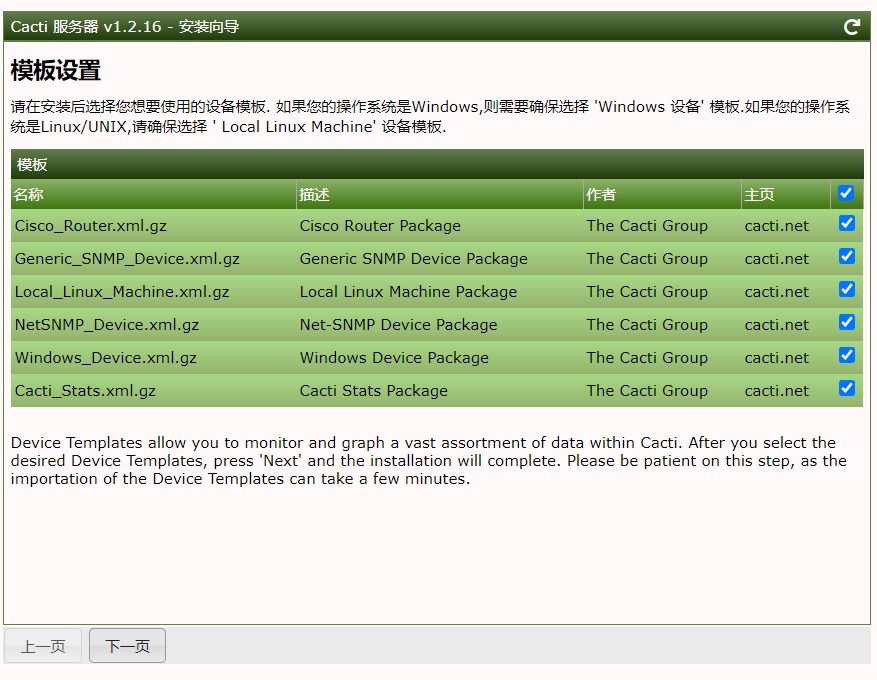Click cacti.net in the Cacti_Stats row

tap(776, 391)
